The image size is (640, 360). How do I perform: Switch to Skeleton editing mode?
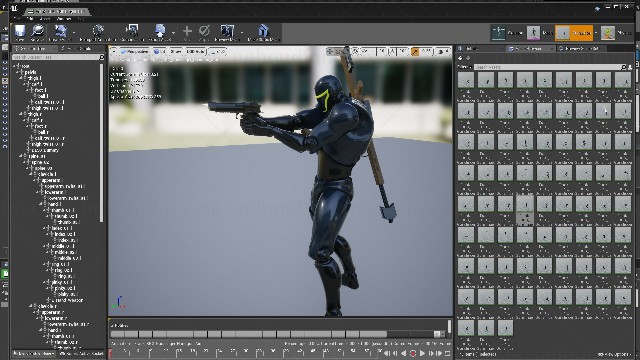(507, 33)
